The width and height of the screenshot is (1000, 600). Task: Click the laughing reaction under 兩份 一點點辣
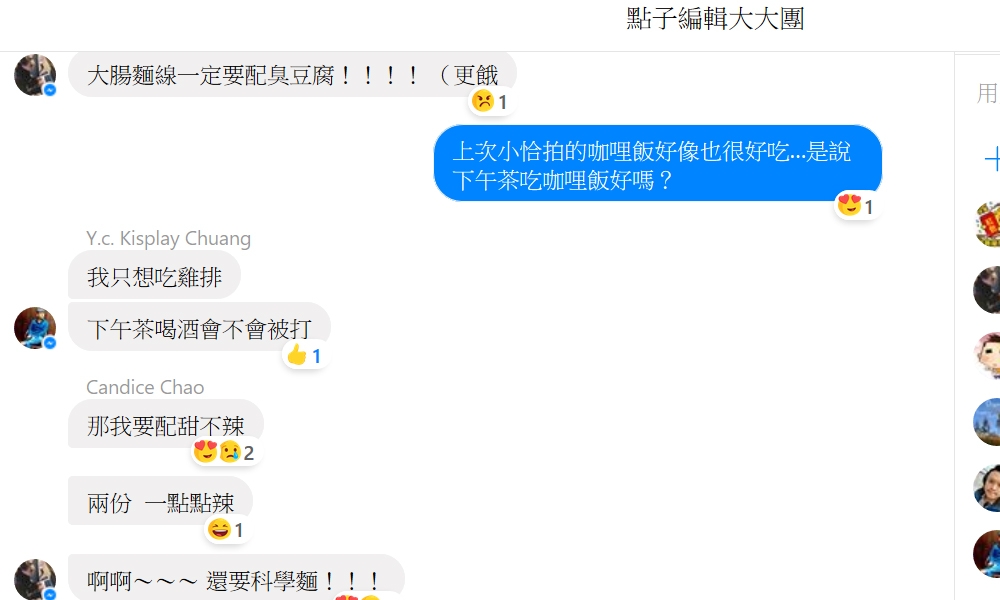[x=226, y=529]
